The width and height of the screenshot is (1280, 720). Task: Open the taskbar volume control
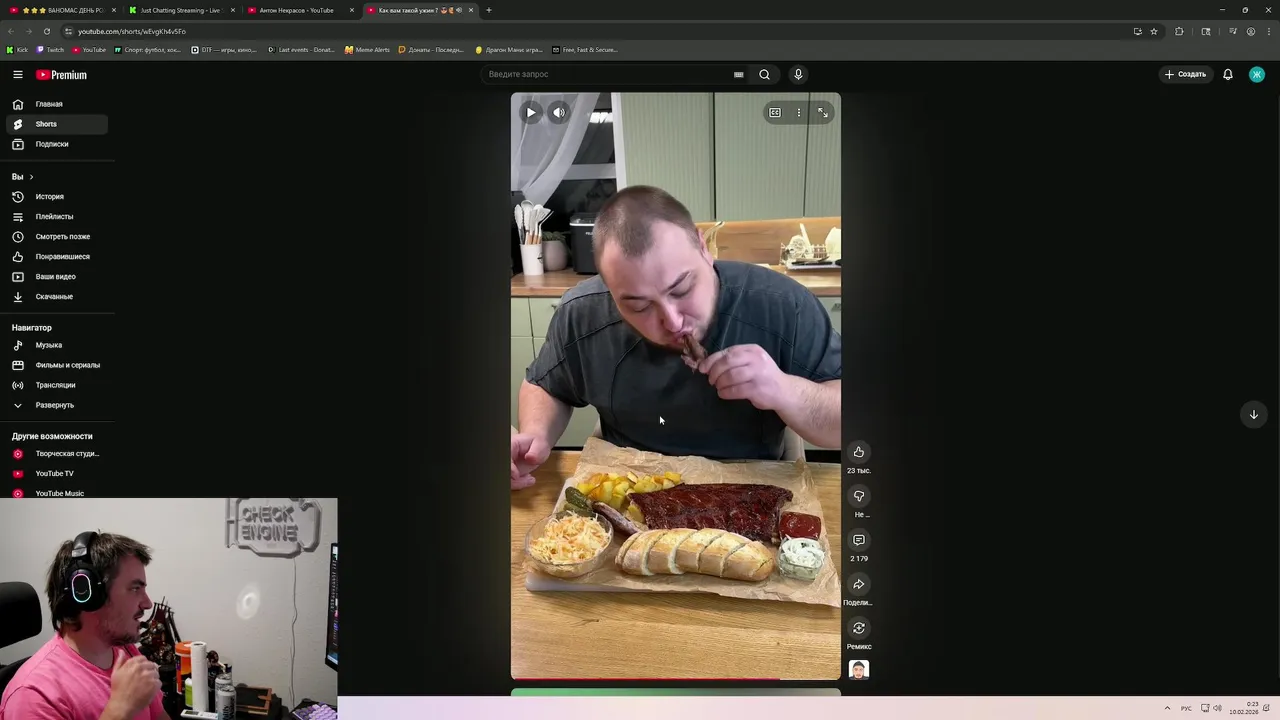[x=1218, y=708]
